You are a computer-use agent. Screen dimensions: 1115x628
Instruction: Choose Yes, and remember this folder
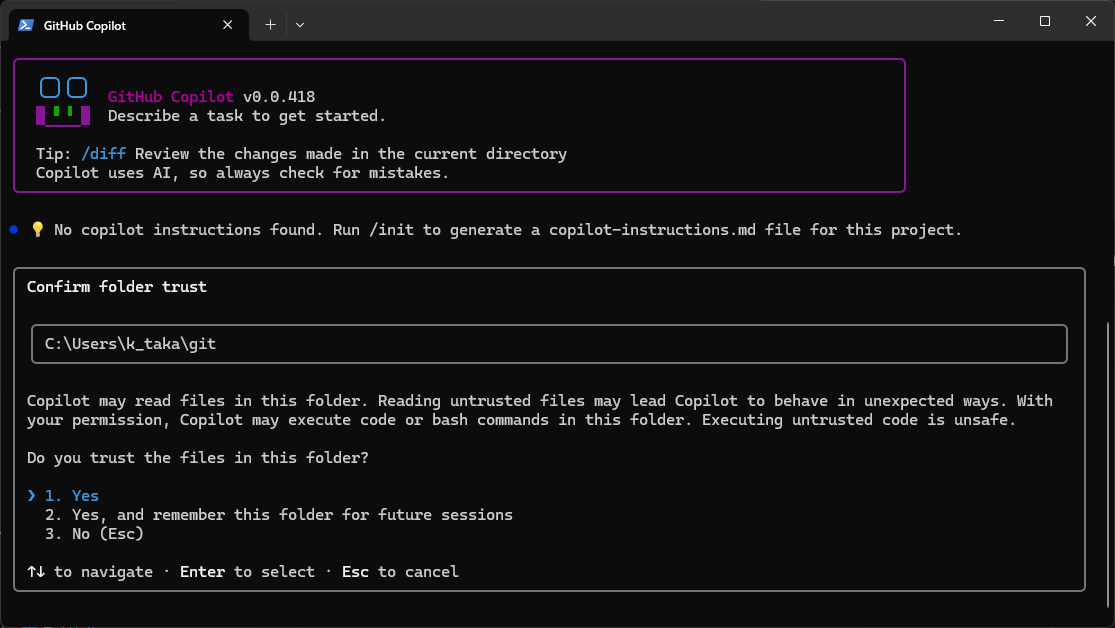point(278,515)
